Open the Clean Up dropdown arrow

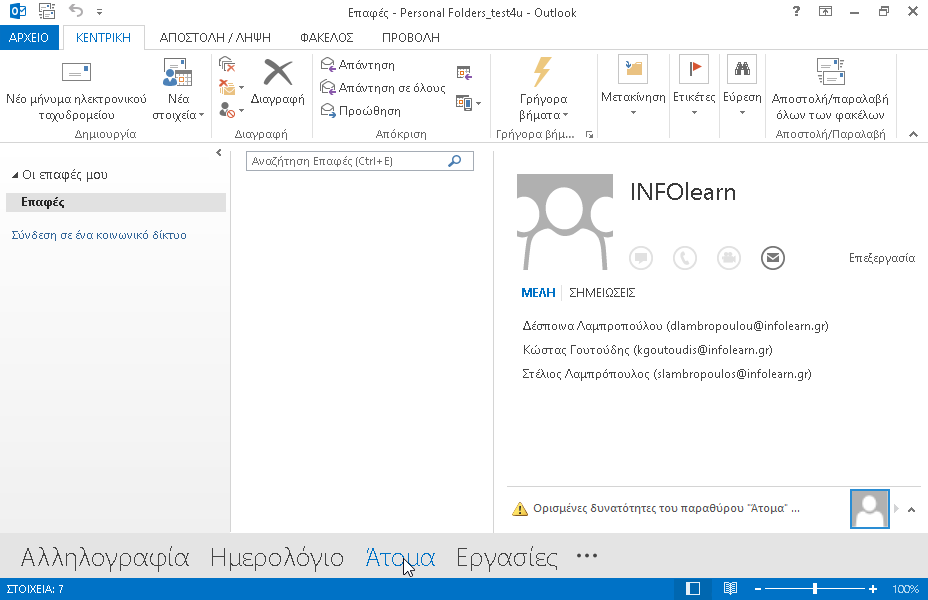coord(241,88)
